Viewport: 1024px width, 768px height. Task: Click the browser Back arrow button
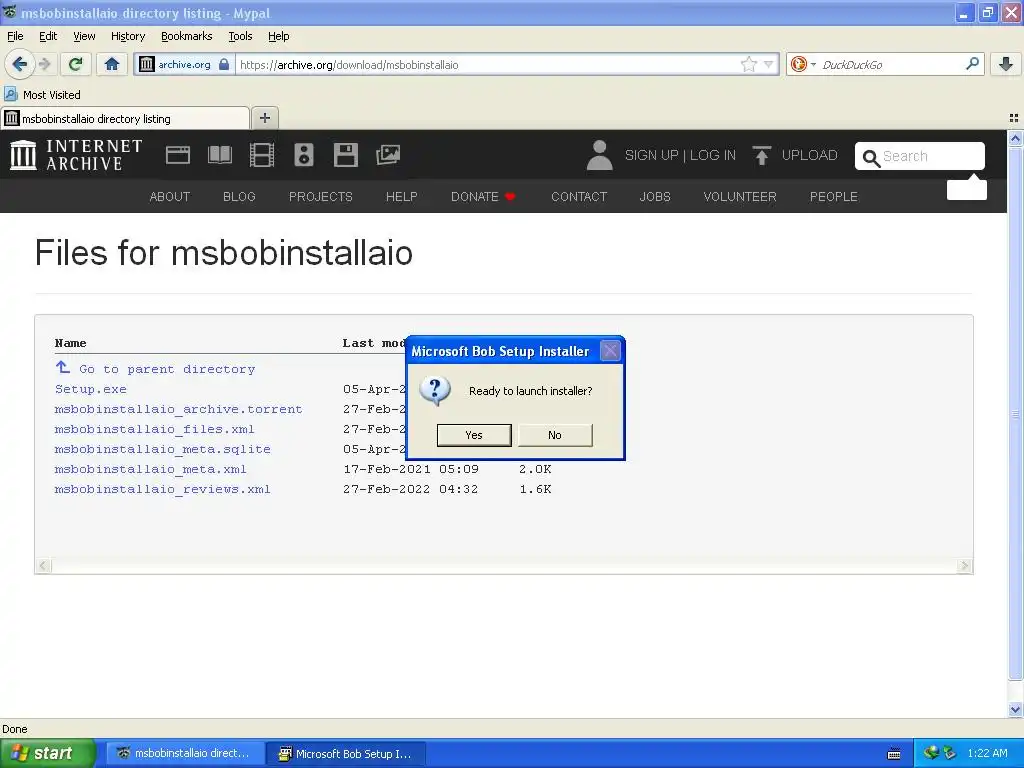click(19, 64)
